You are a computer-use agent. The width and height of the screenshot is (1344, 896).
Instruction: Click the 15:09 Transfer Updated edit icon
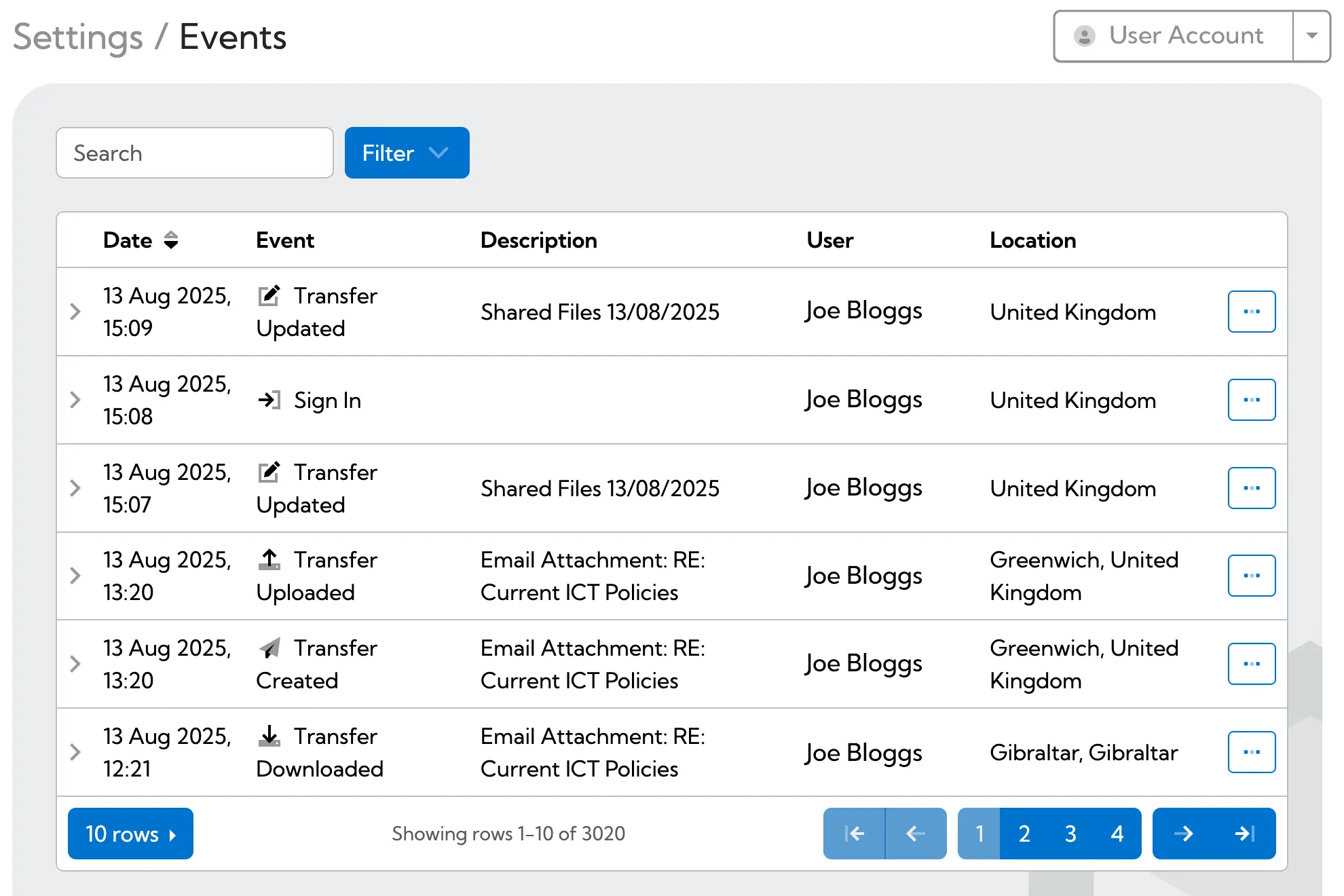coord(269,296)
